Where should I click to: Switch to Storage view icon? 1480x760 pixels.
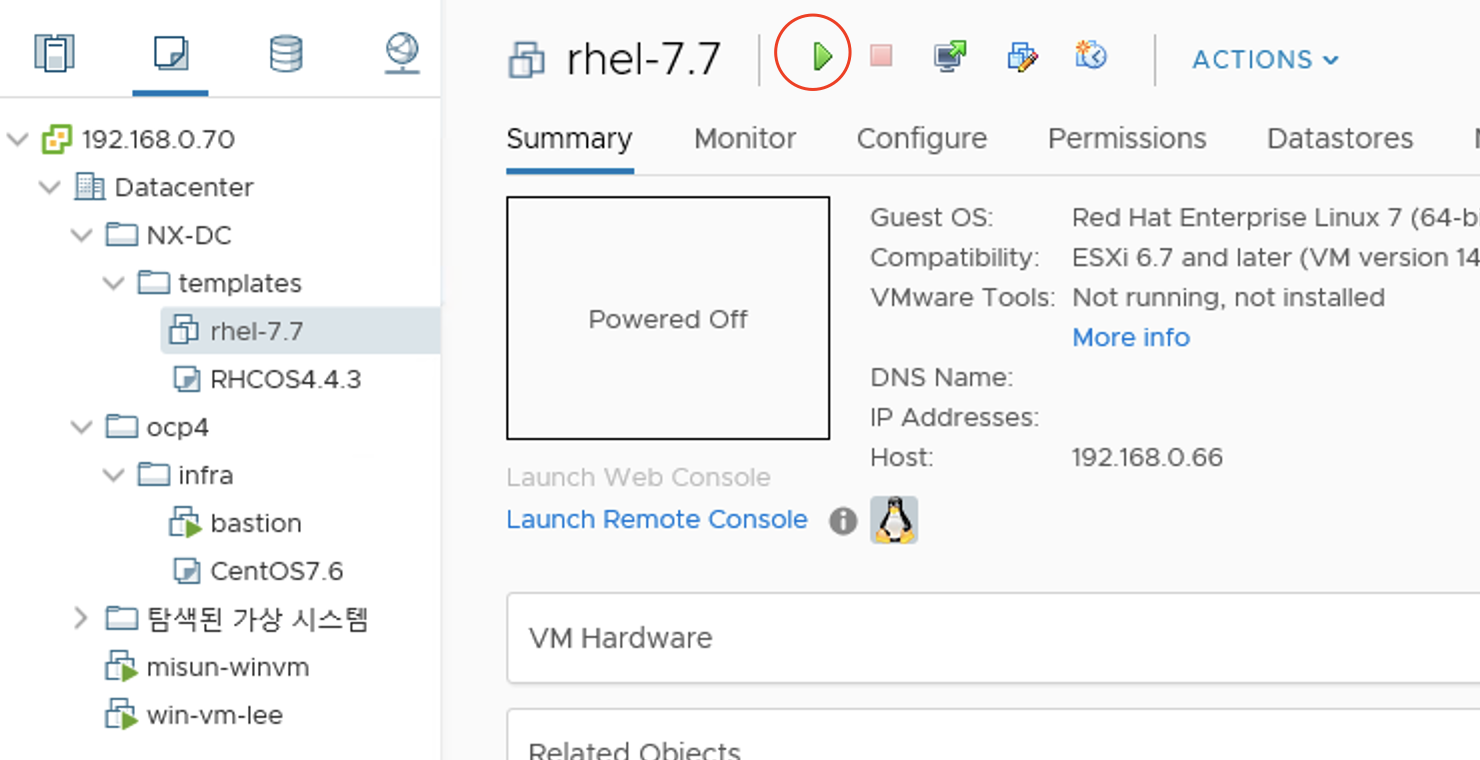286,53
